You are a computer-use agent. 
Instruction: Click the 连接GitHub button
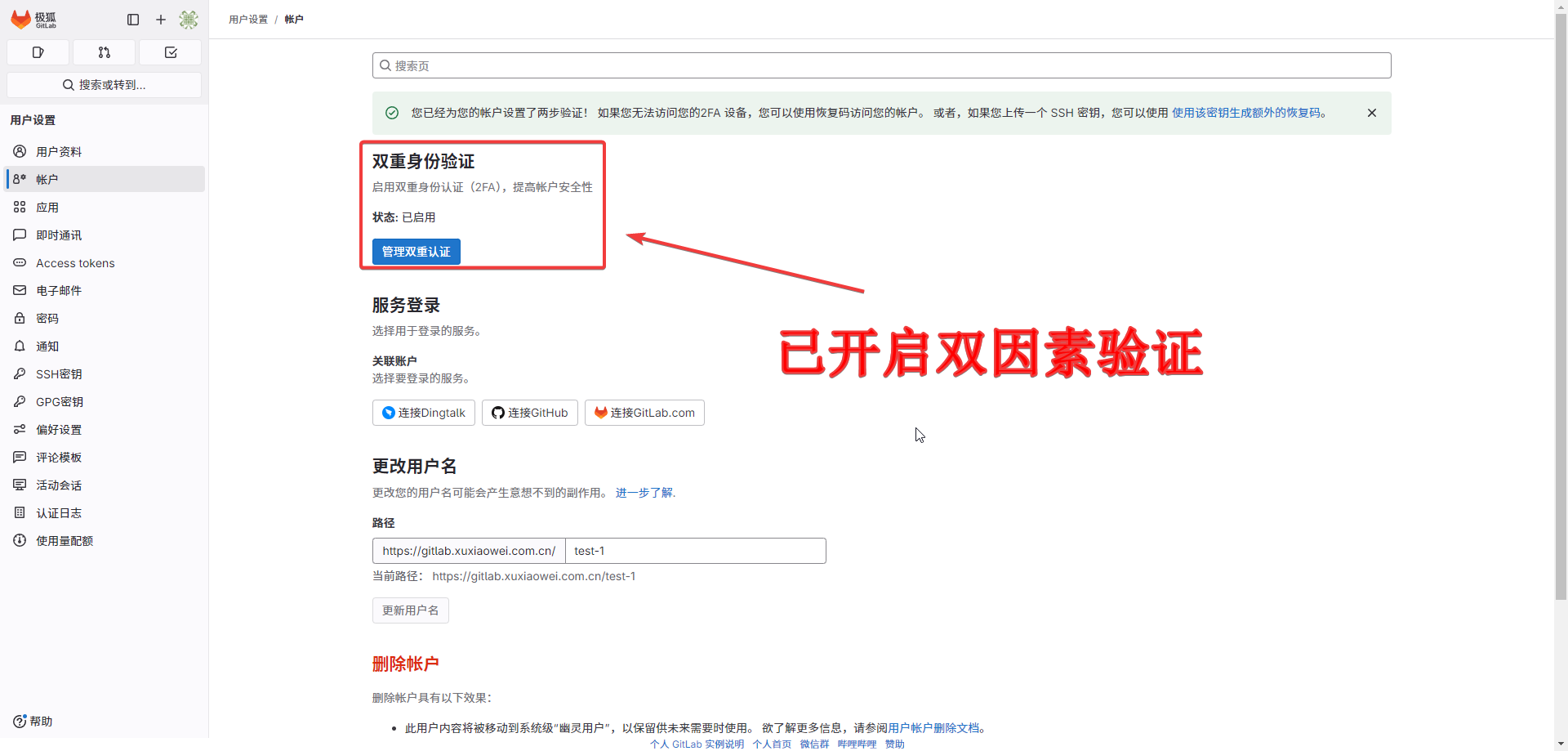click(x=529, y=413)
